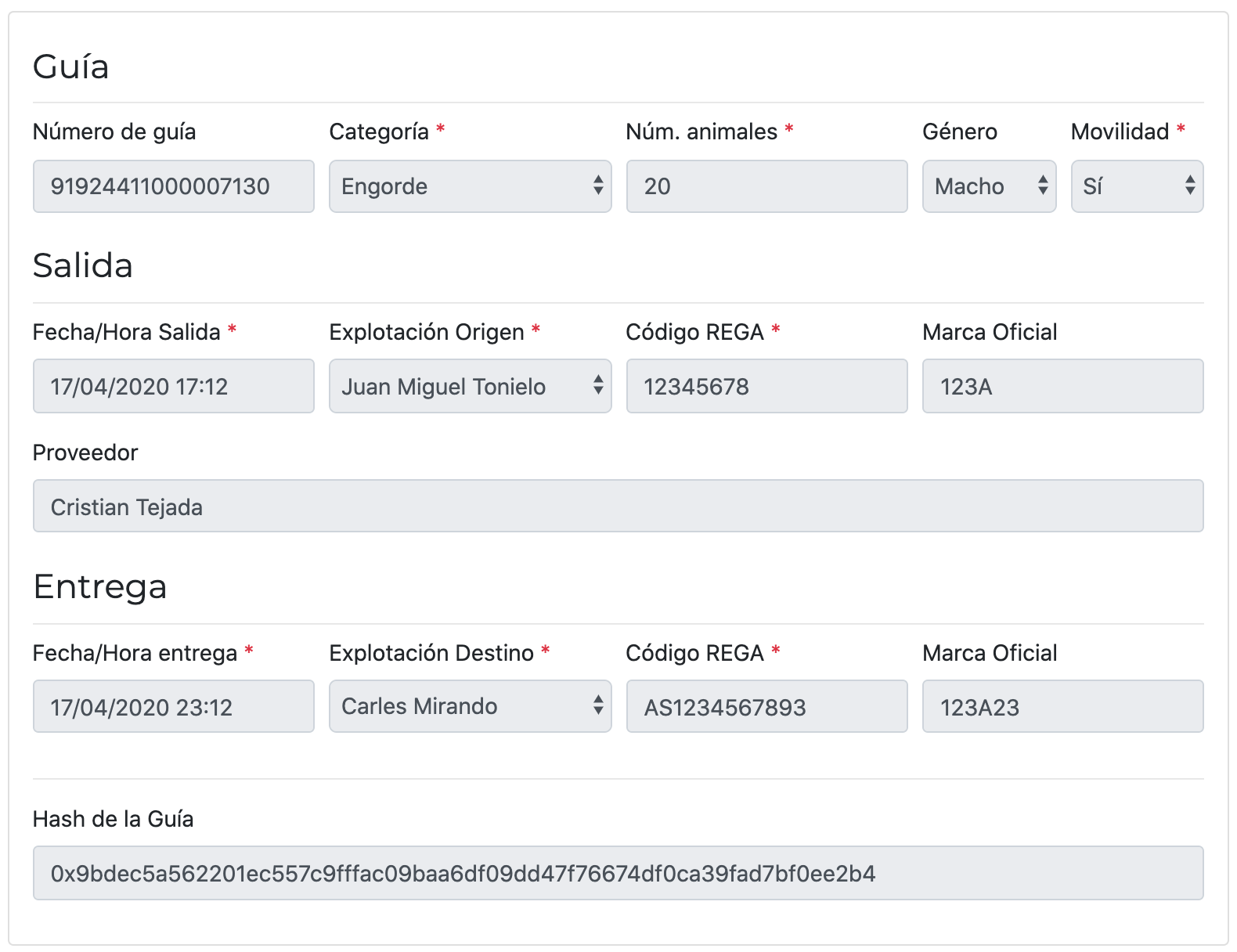Open Explotación Destino dropdown Carles Mirando

(470, 706)
